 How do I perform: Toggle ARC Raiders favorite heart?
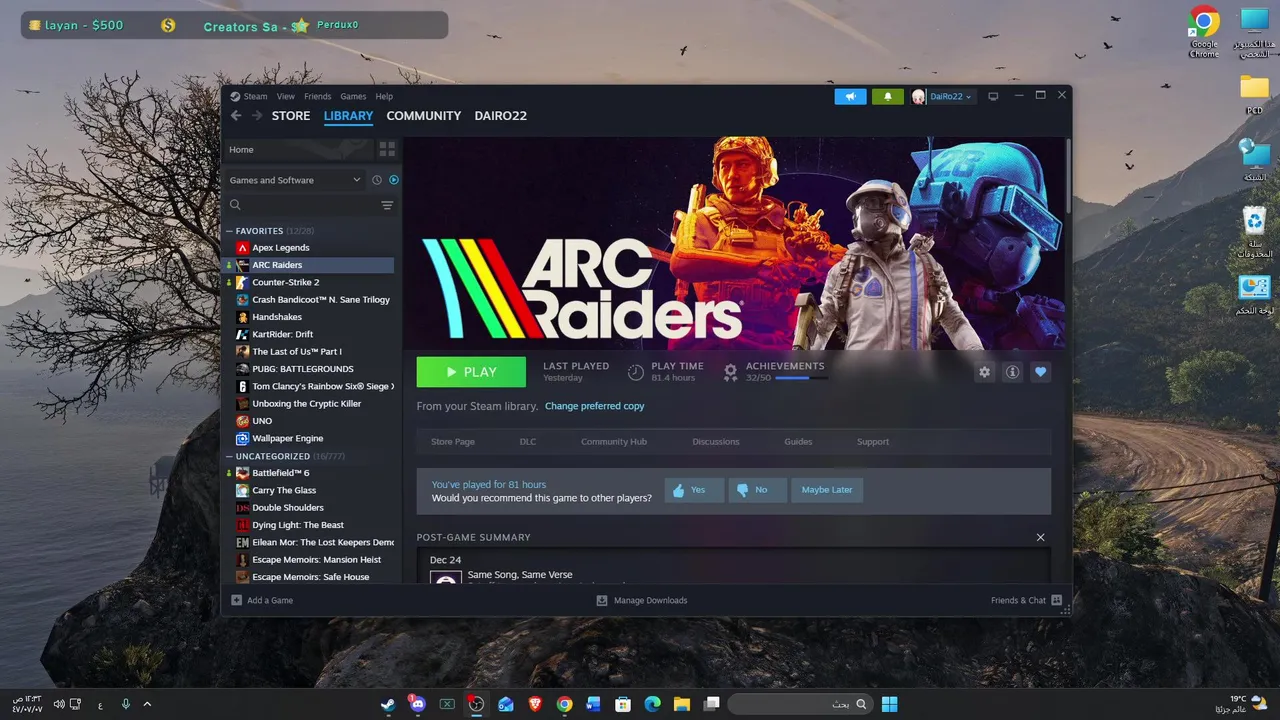(x=1041, y=372)
